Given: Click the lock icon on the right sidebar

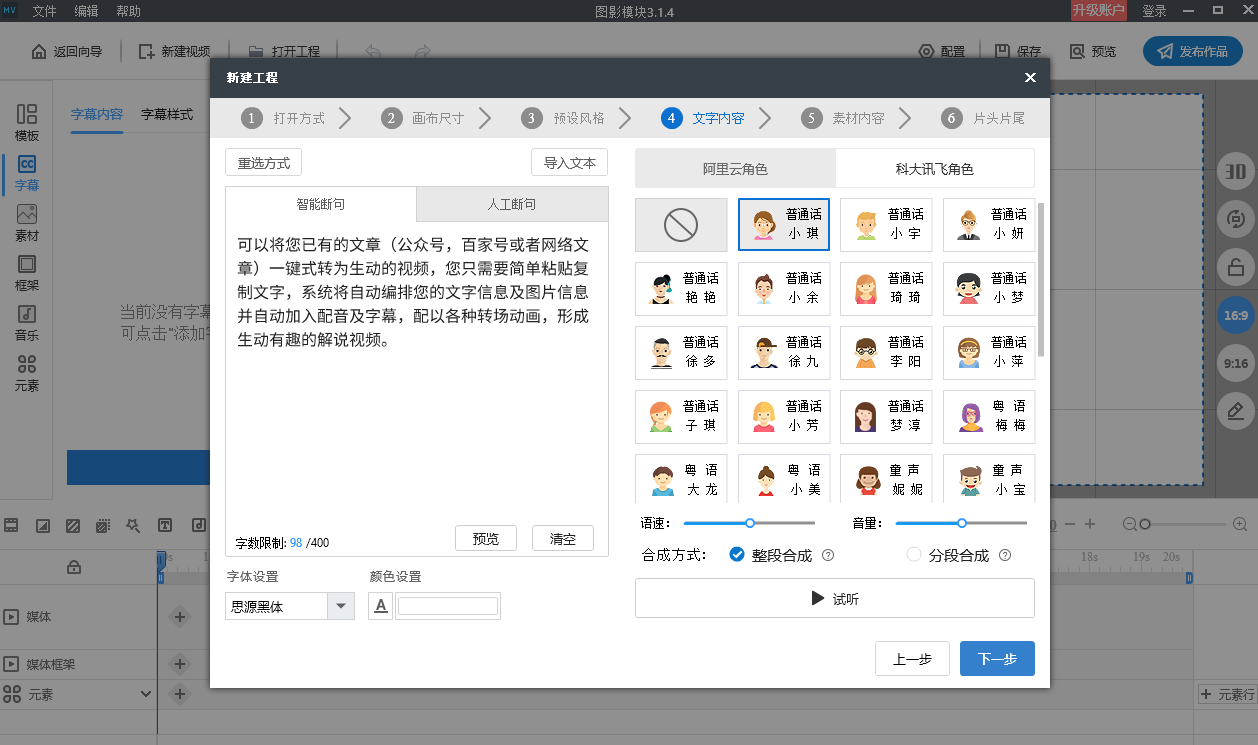Looking at the screenshot, I should [1236, 268].
